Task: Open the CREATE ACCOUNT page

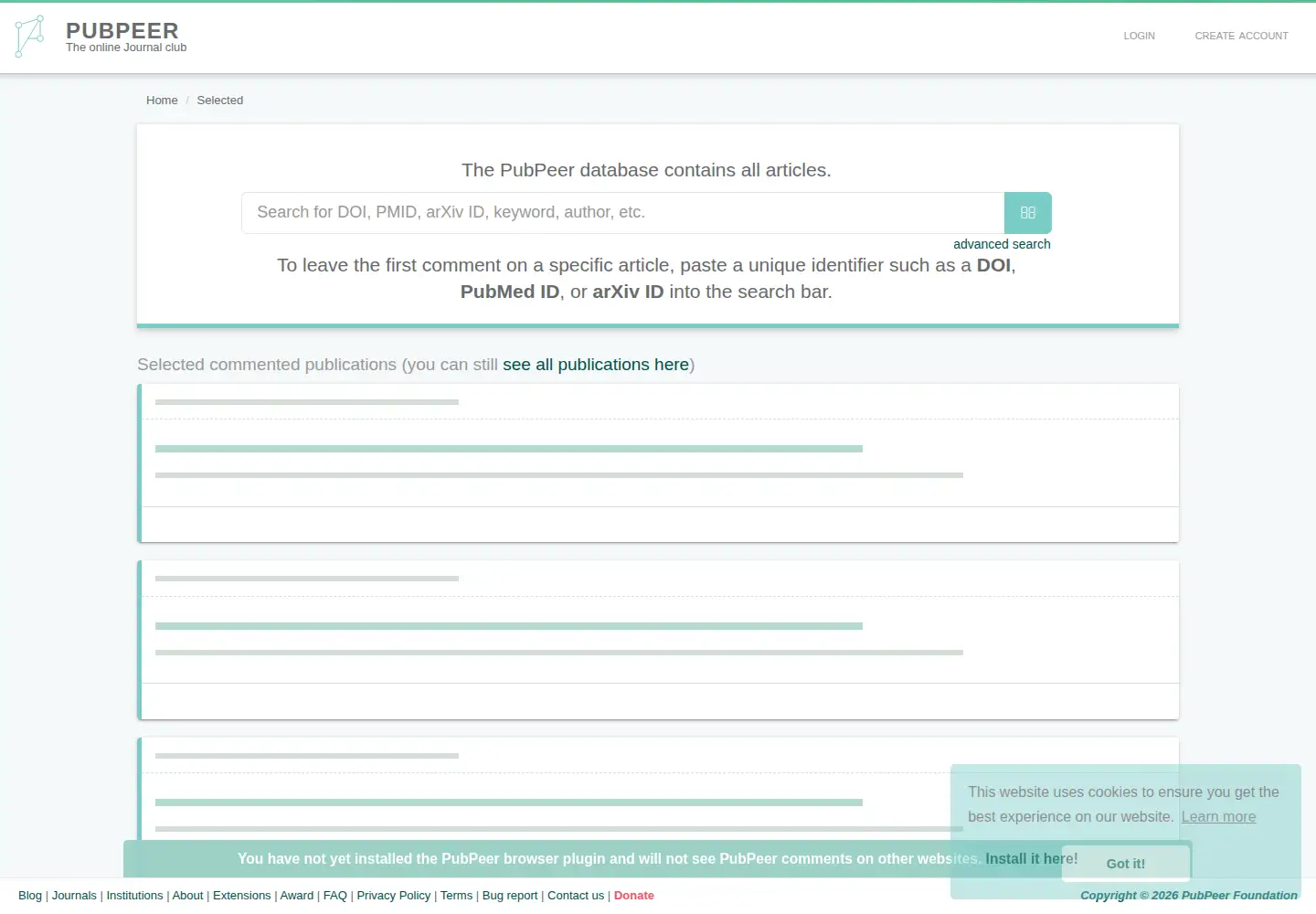Action: 1241,36
